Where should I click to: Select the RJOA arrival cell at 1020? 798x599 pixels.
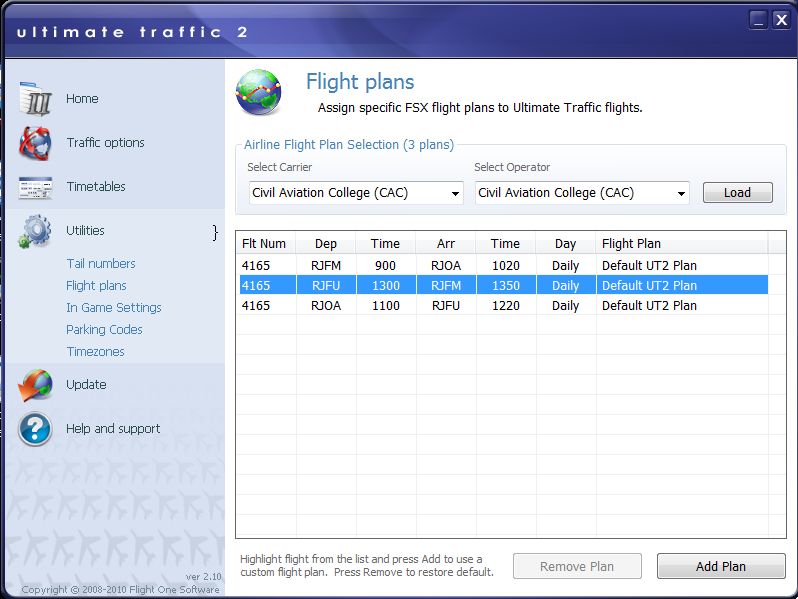[x=446, y=266]
